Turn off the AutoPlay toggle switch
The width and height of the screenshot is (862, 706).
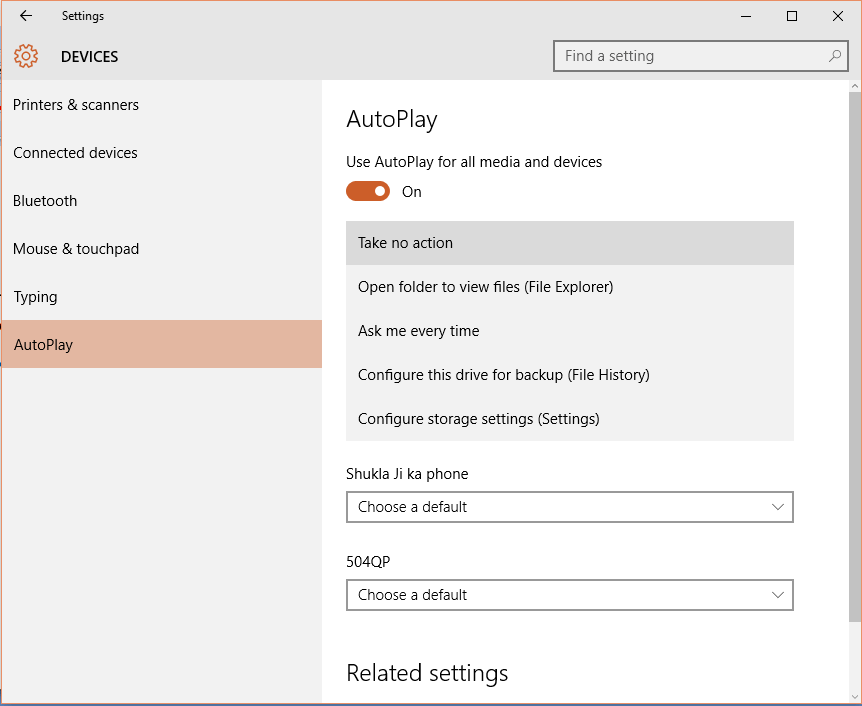[368, 191]
